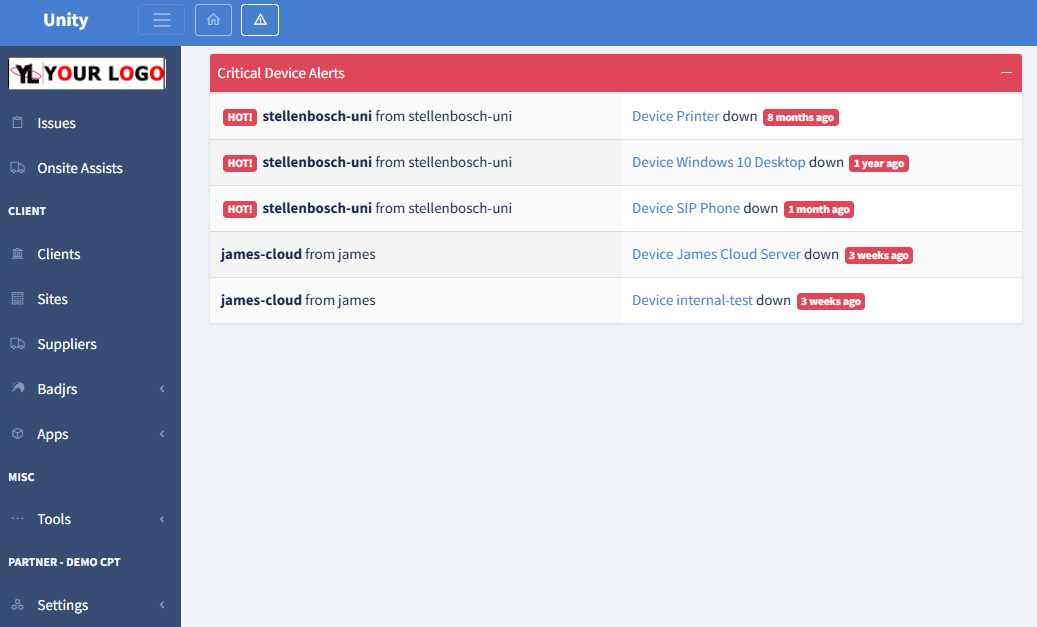
Task: Expand the Badjrs submenu chevron
Action: (x=162, y=389)
